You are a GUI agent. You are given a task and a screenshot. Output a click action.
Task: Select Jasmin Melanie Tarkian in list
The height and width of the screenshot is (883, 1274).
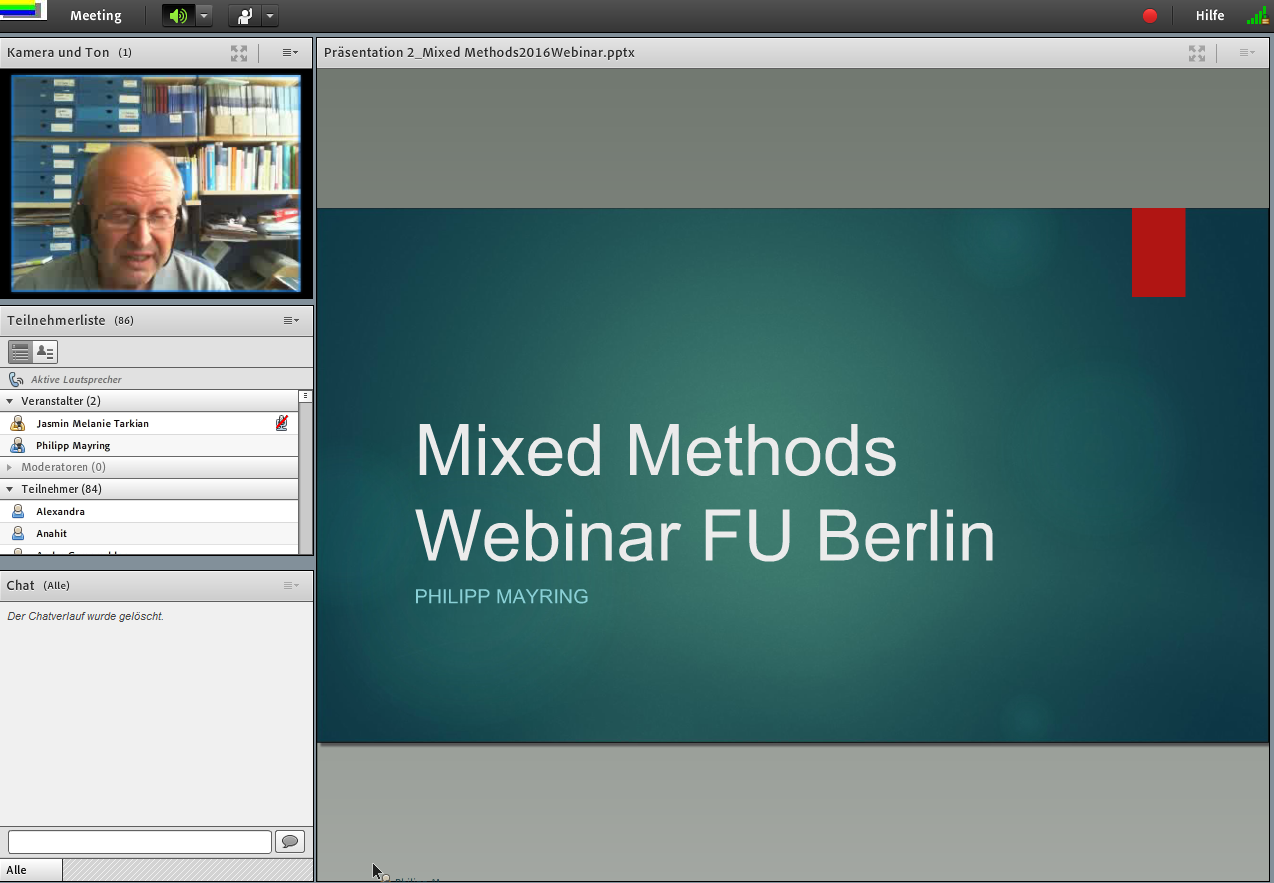coord(149,423)
